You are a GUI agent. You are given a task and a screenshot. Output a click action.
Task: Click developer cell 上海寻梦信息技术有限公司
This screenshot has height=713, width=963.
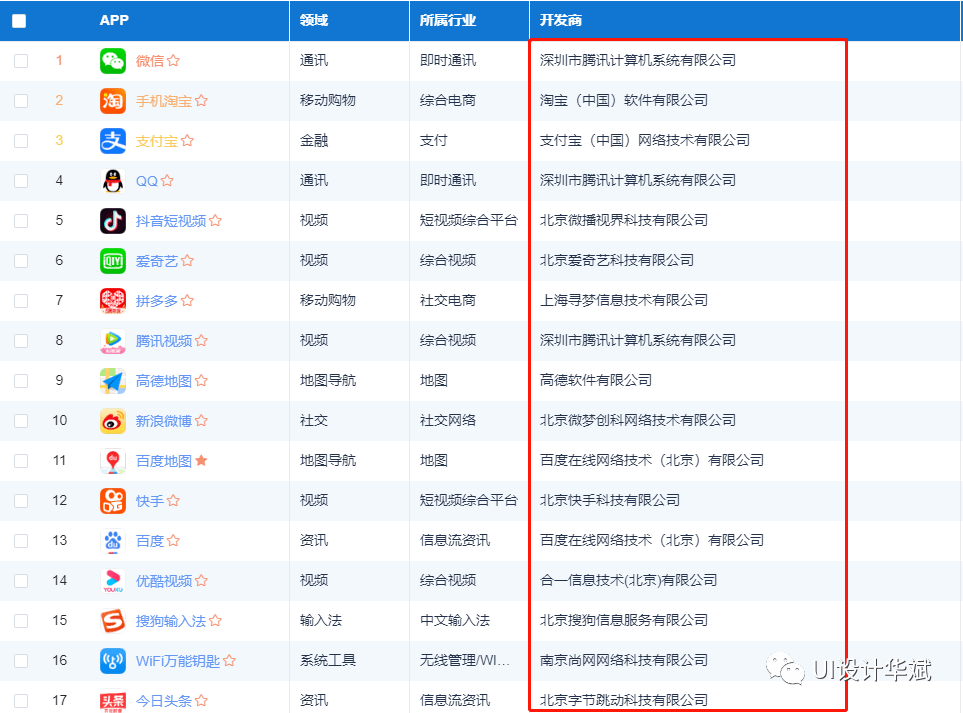pyautogui.click(x=623, y=300)
